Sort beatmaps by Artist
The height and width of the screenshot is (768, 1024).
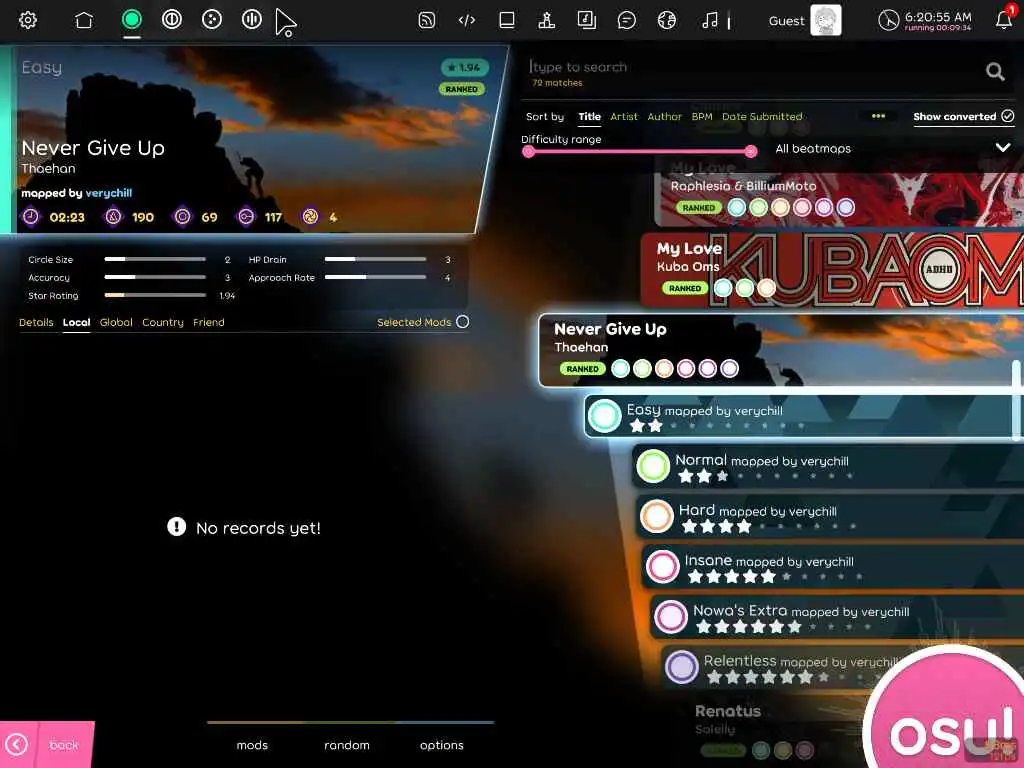(624, 116)
